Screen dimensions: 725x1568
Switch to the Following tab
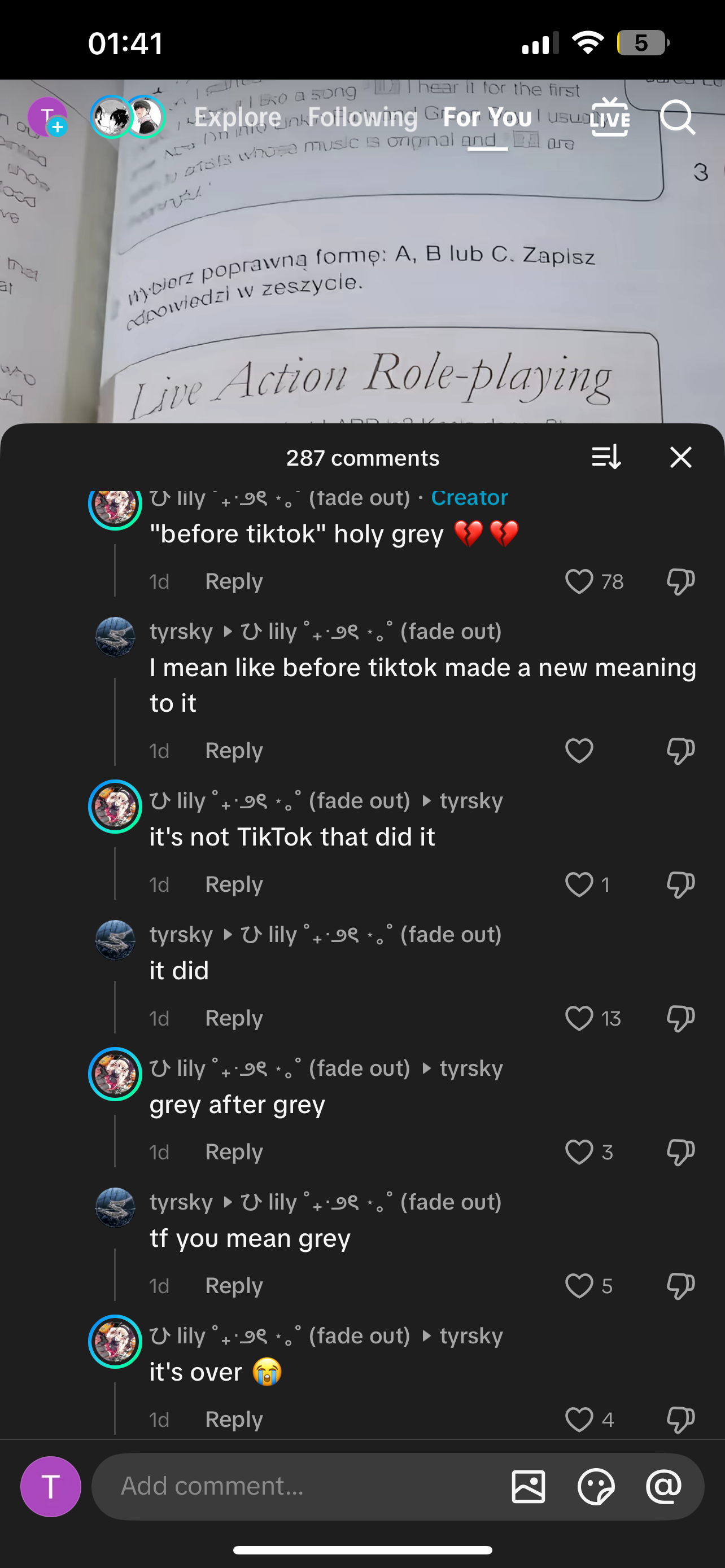(x=363, y=117)
